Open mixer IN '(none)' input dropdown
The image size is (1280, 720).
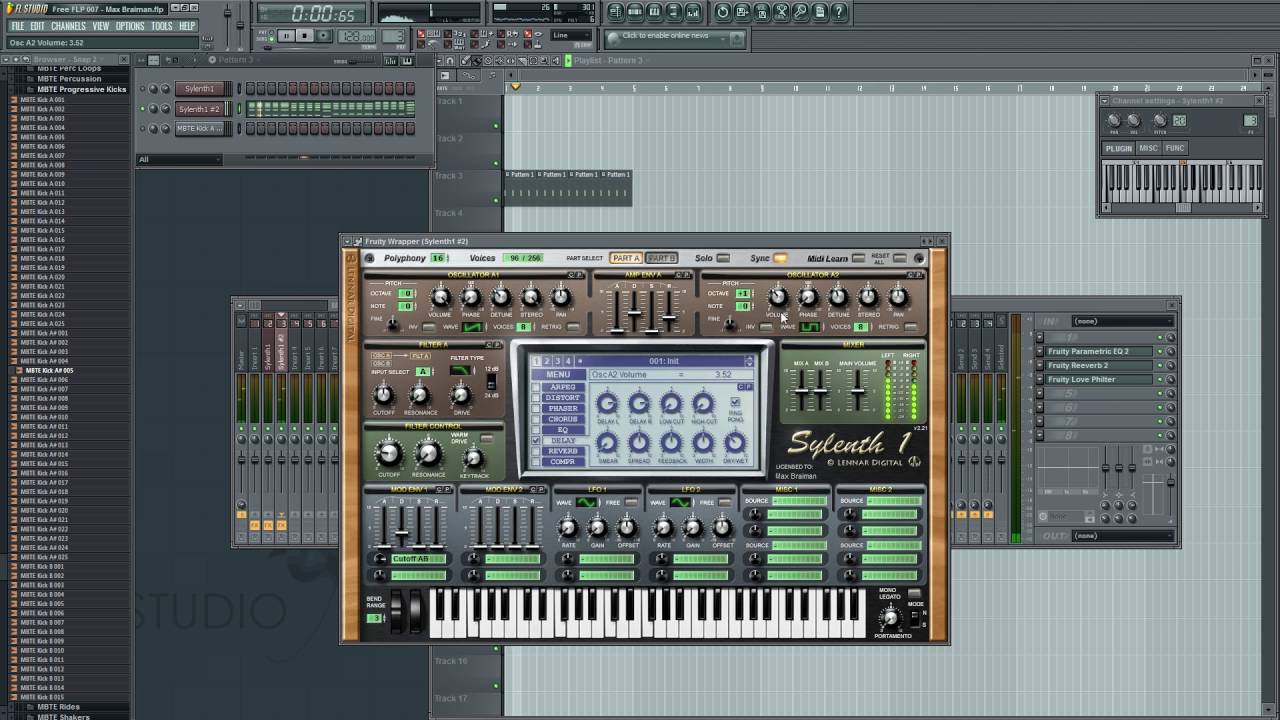tap(1122, 321)
